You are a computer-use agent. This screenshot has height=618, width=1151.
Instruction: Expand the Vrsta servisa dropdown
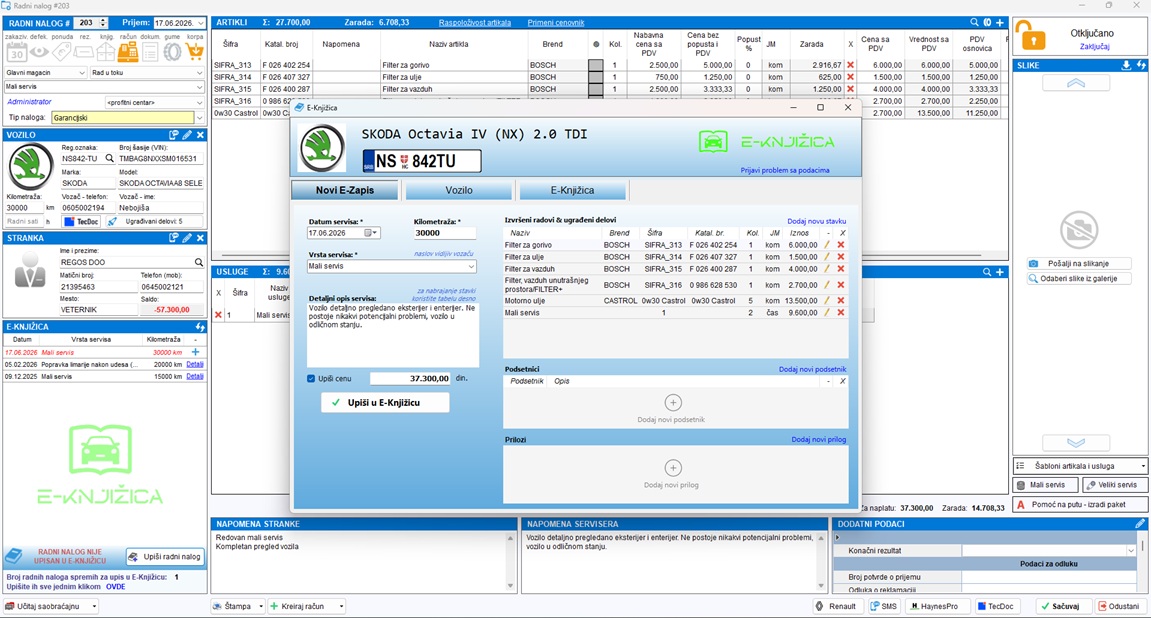[x=471, y=266]
